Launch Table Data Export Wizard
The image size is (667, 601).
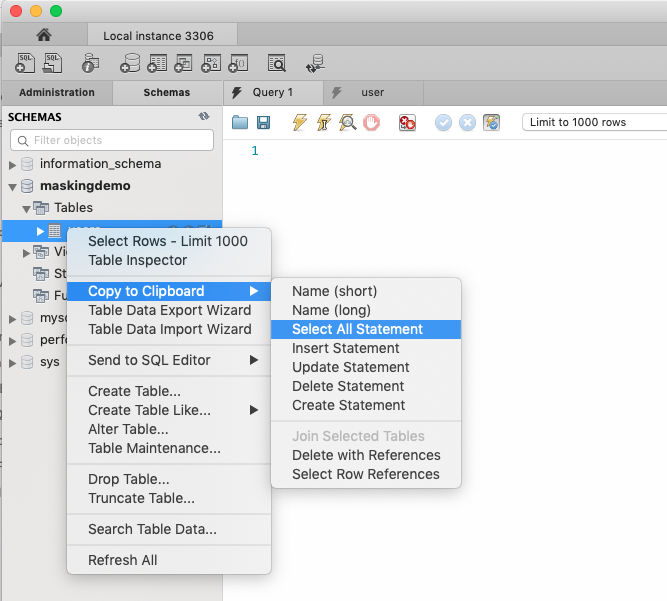[x=168, y=310]
